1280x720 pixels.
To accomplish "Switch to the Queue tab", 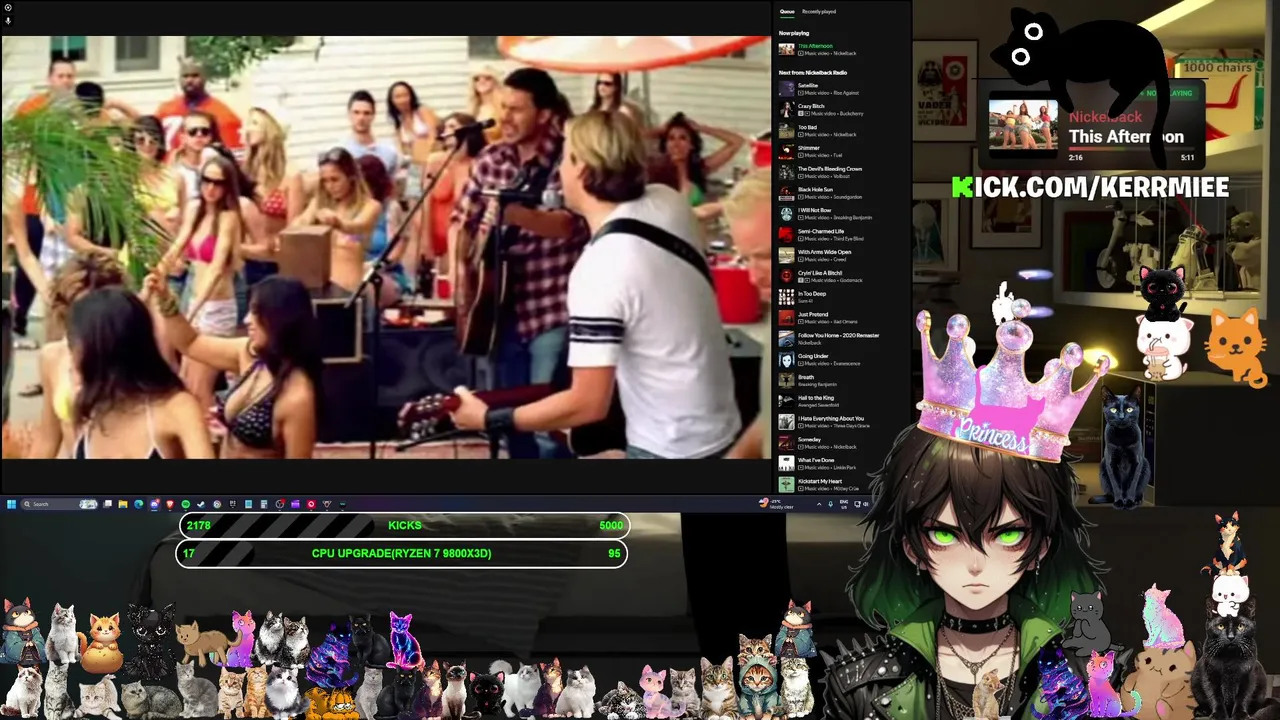I will [787, 12].
